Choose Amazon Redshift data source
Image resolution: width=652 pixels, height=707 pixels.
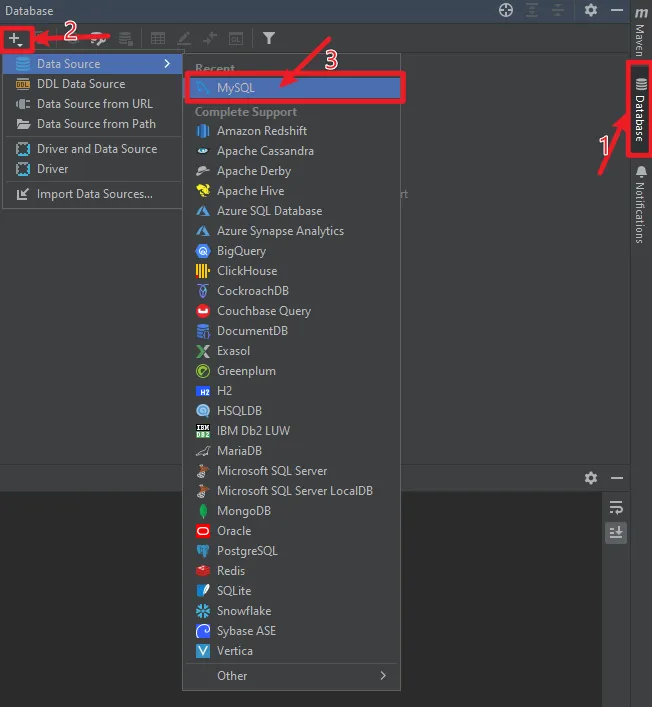tap(291, 131)
